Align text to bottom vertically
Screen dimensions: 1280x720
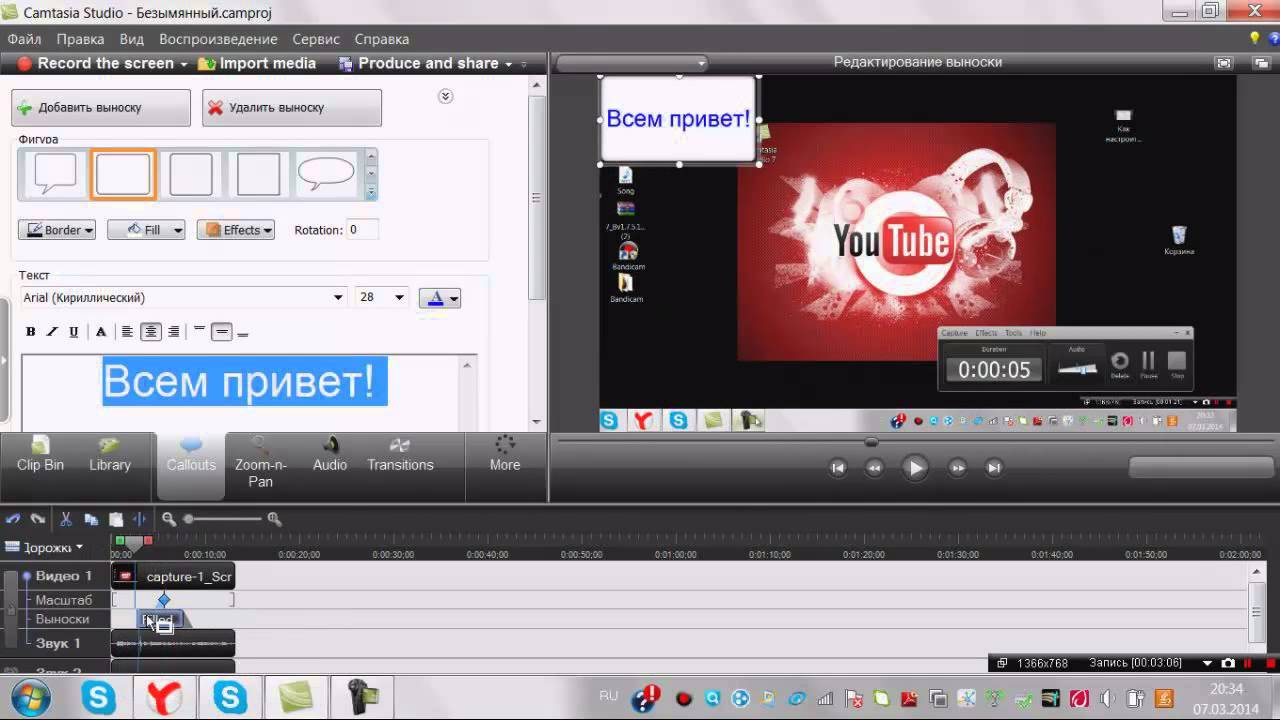click(x=243, y=332)
